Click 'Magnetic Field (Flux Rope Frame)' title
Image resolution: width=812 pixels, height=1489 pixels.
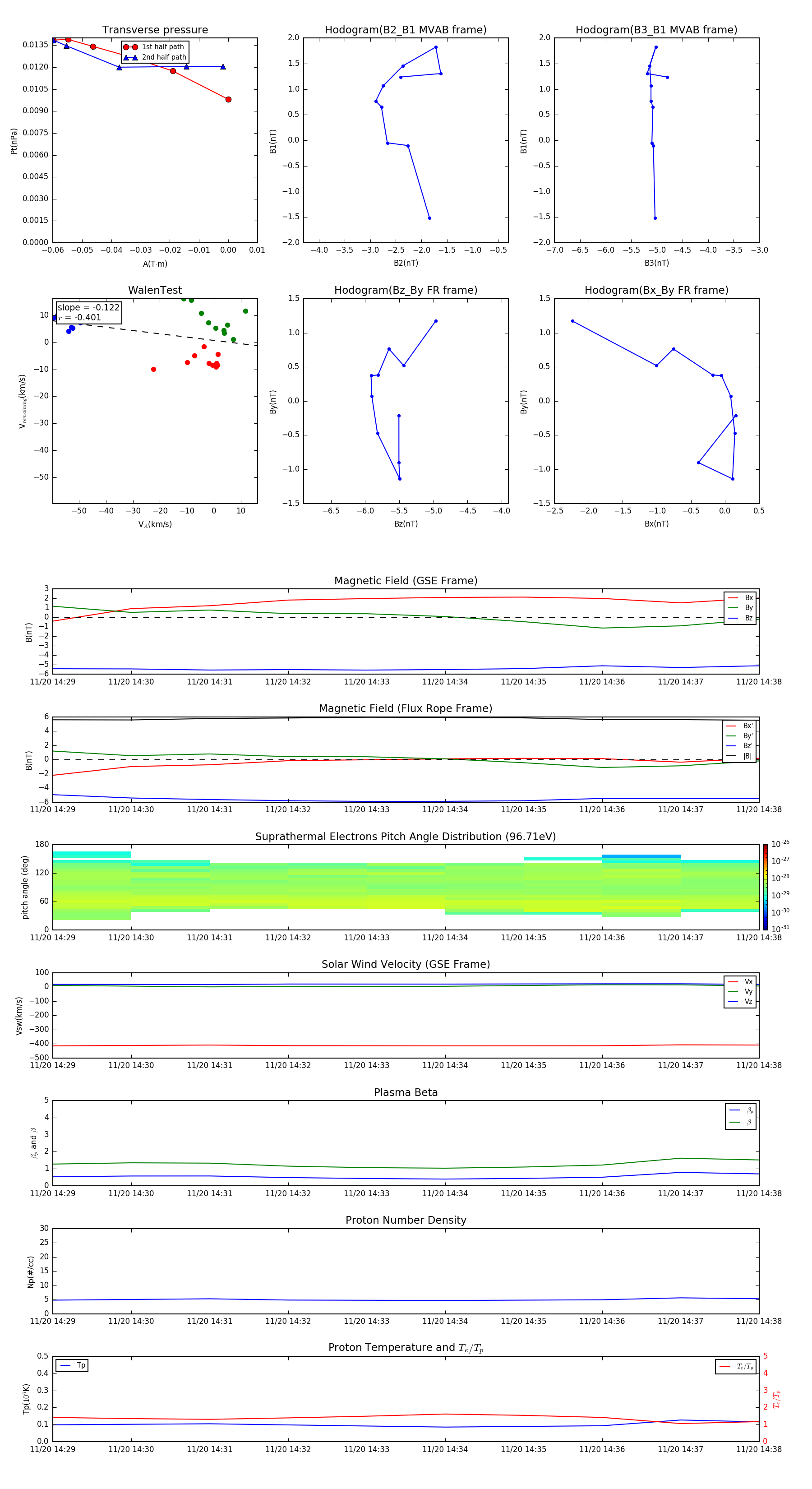[406, 709]
